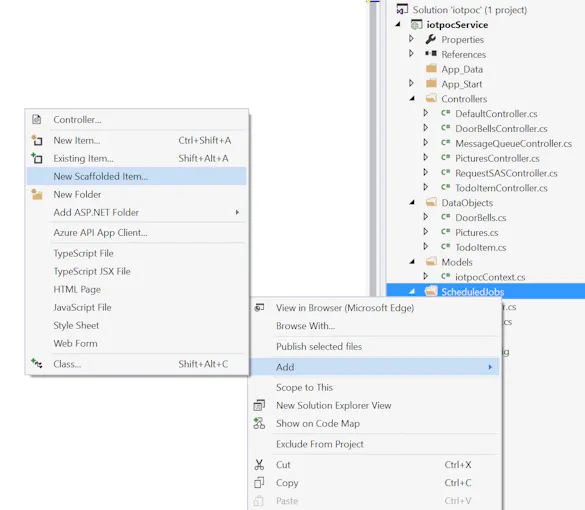
Task: Click the vertical scrollbar beside Solution Explorer
Action: [373, 149]
